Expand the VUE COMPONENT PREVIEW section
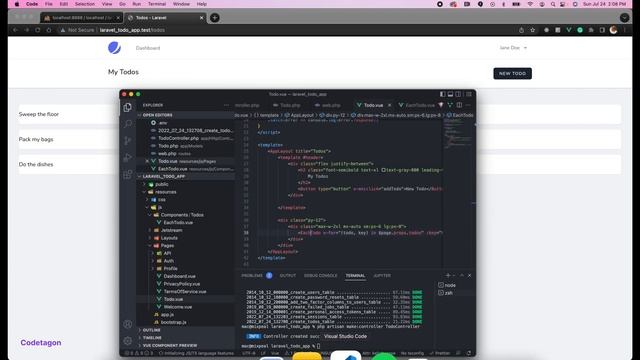This screenshot has height=360, width=640. [x=186, y=345]
